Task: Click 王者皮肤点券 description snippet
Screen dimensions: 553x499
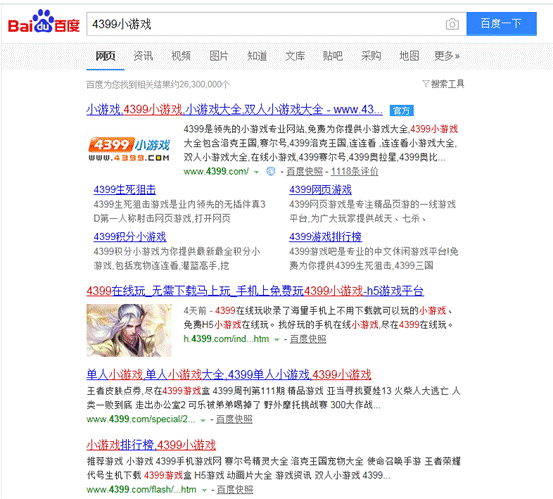Action: tap(274, 398)
